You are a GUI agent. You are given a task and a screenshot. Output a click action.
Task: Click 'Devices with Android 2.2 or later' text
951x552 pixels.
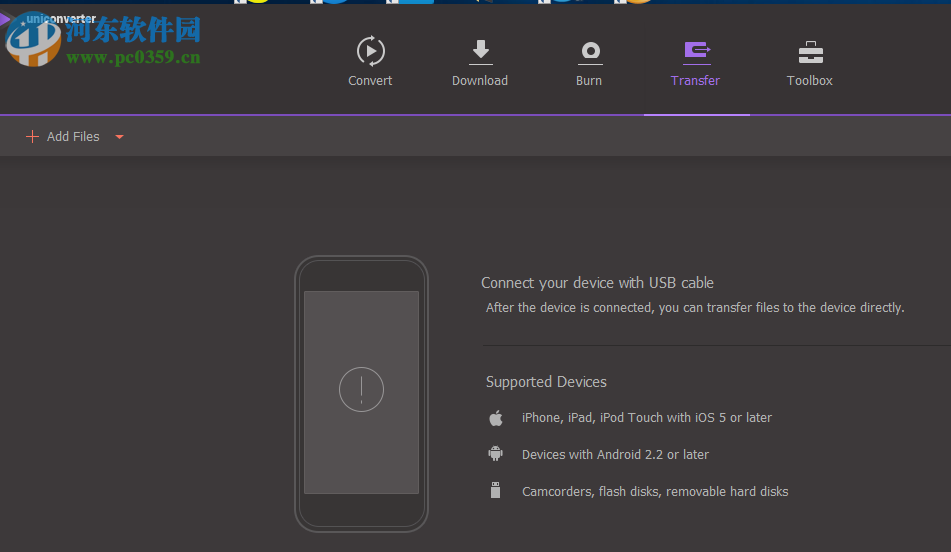pyautogui.click(x=615, y=455)
